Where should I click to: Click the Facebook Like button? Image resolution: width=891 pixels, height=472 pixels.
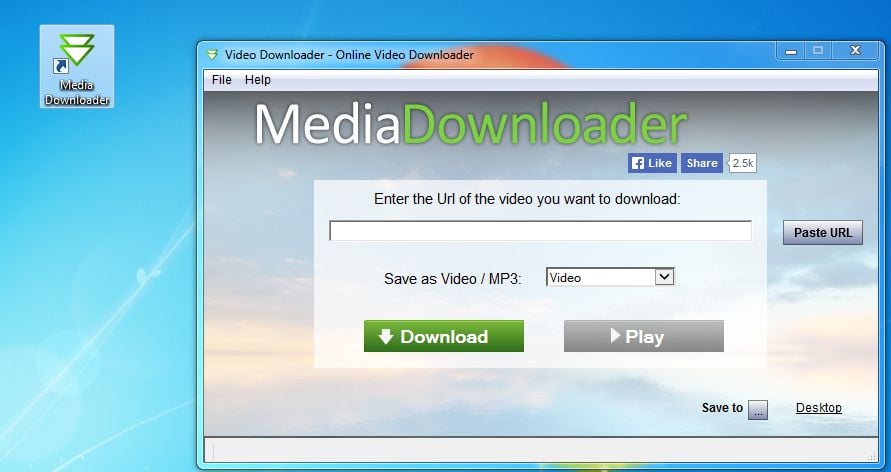tap(652, 164)
